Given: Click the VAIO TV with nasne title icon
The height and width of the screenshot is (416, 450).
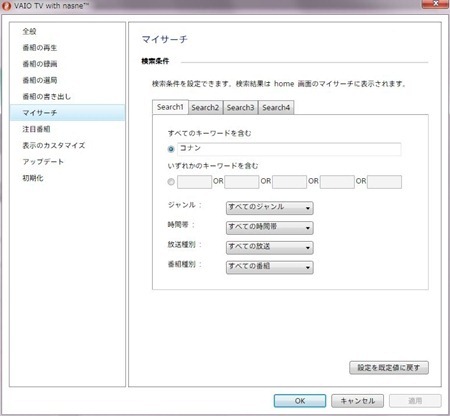Looking at the screenshot, I should click(6, 6).
